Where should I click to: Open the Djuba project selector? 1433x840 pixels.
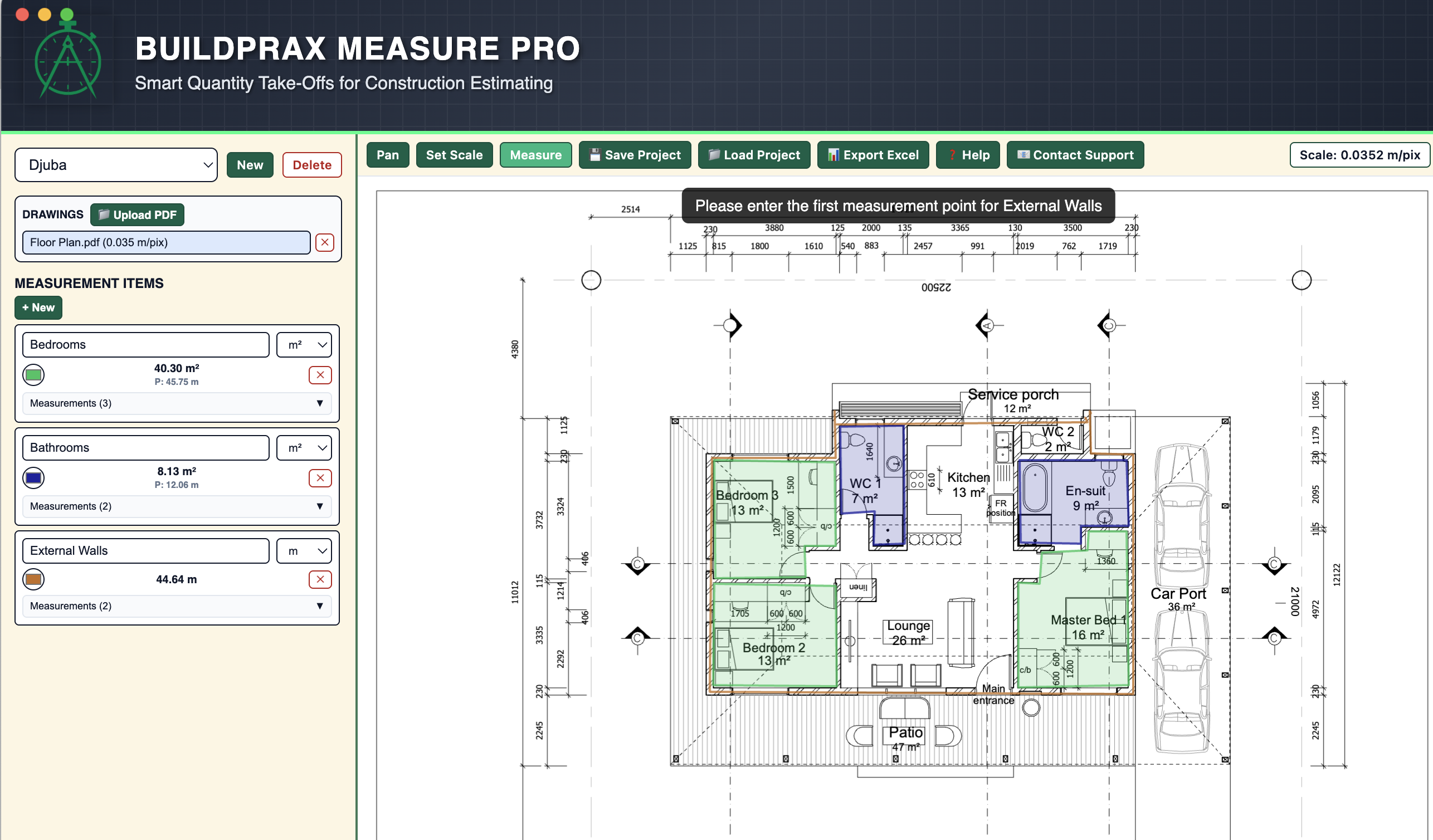(x=115, y=165)
